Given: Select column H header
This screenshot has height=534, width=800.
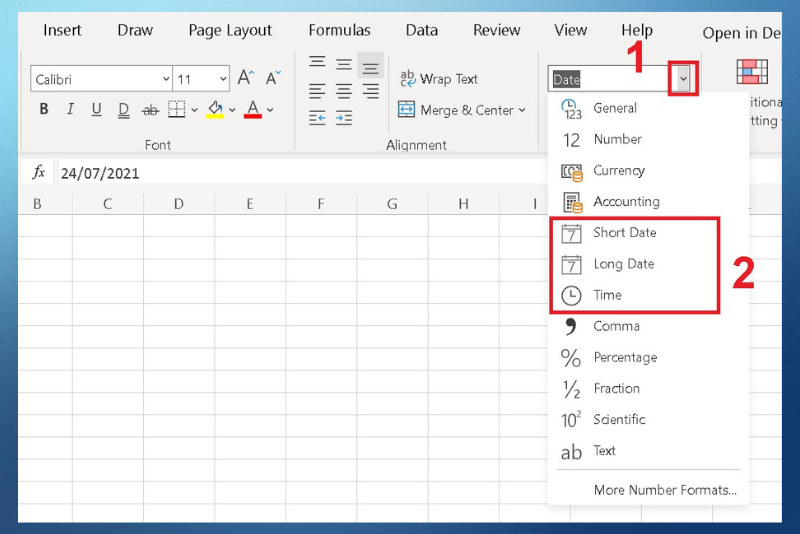Looking at the screenshot, I should [x=463, y=204].
